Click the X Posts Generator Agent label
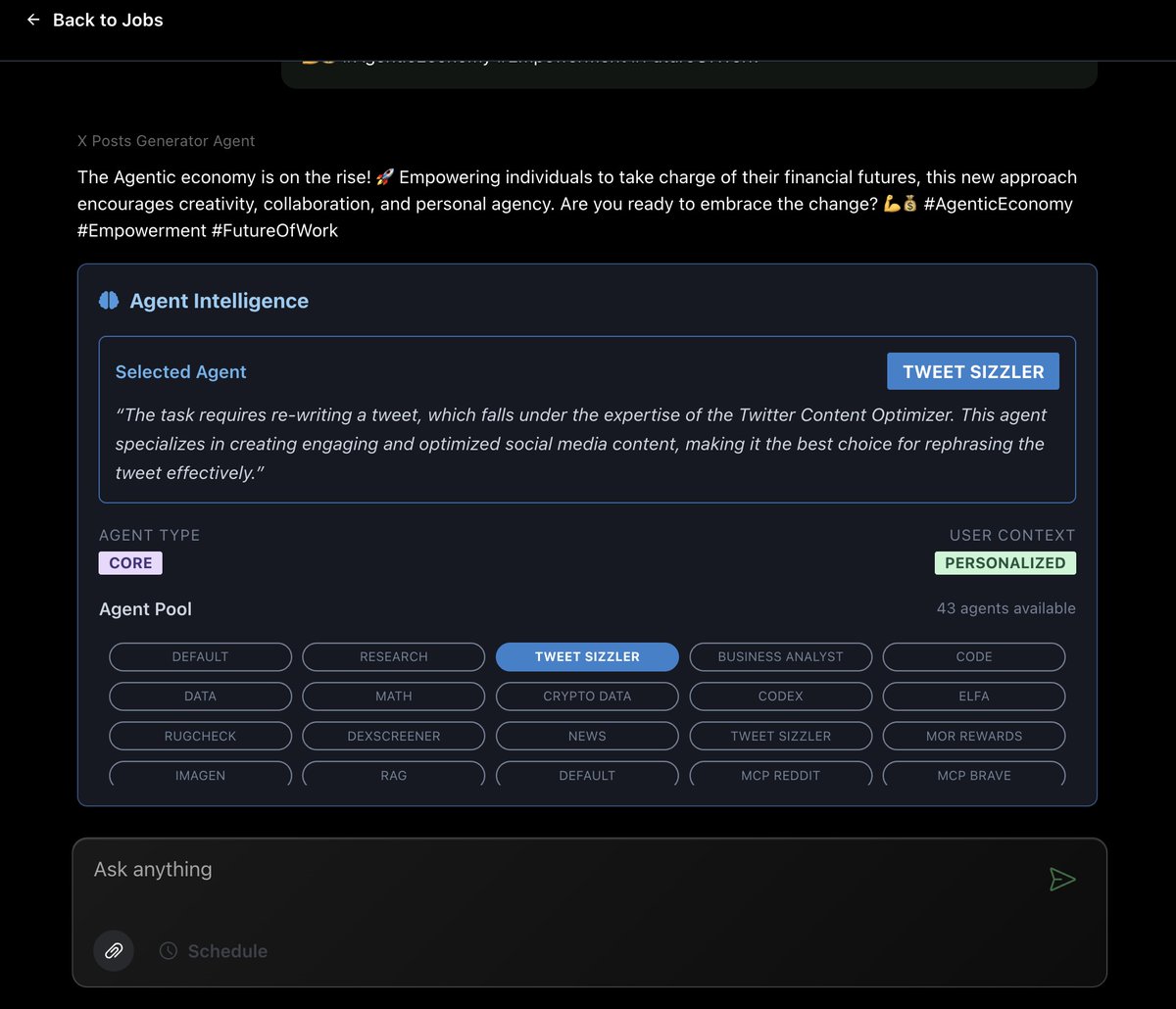Image resolution: width=1176 pixels, height=1009 pixels. (x=166, y=141)
